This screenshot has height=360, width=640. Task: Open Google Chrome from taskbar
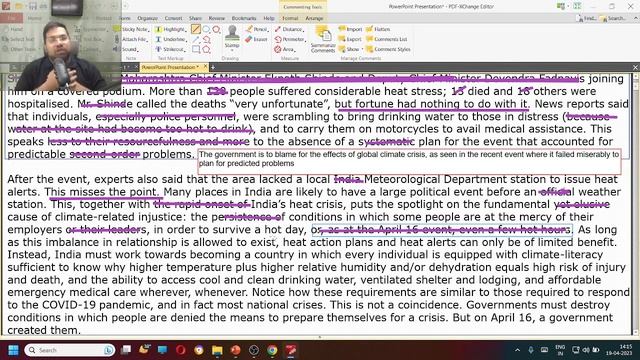[x=272, y=350]
